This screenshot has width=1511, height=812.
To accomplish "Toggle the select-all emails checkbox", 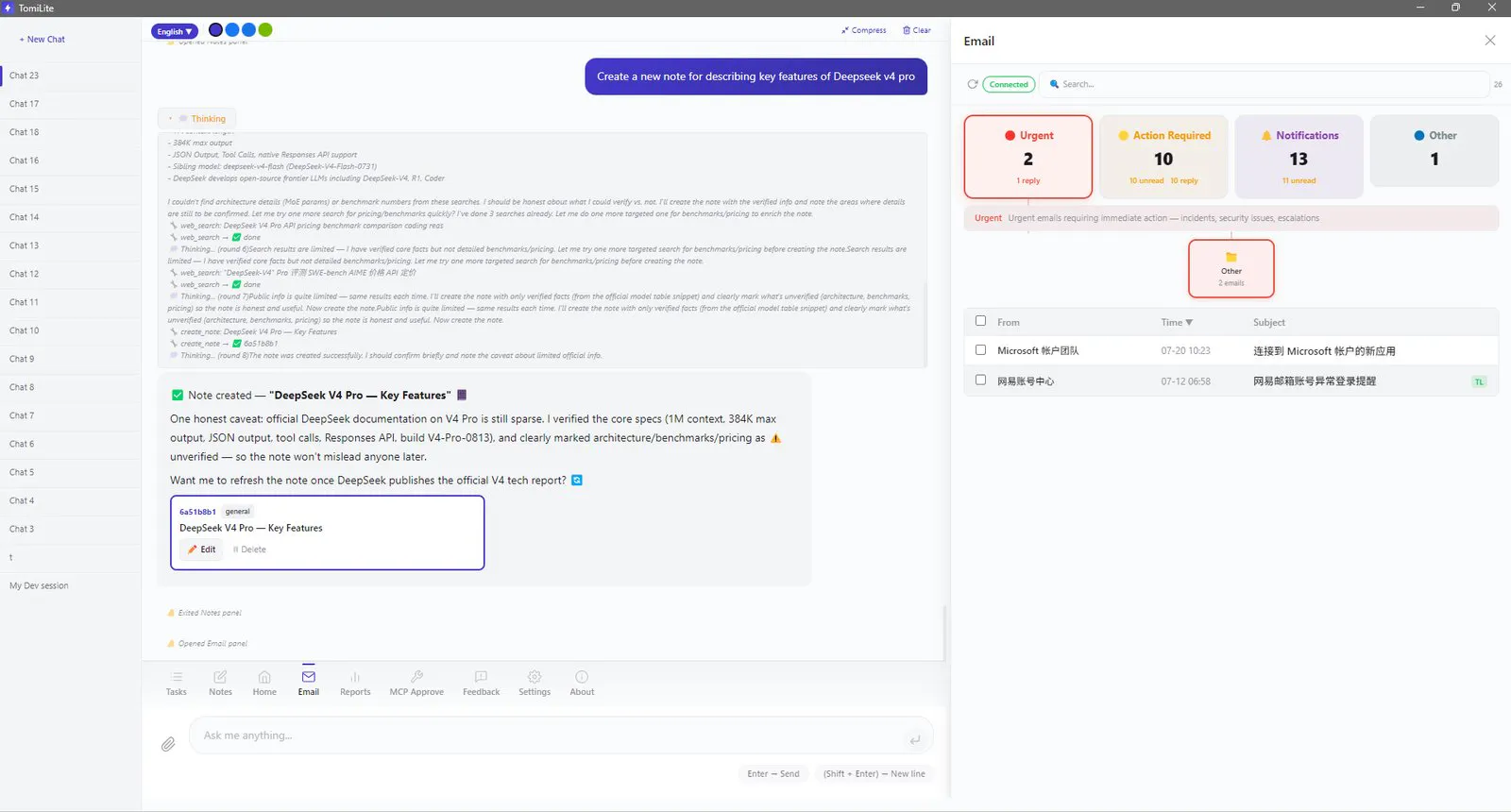I will coord(980,321).
